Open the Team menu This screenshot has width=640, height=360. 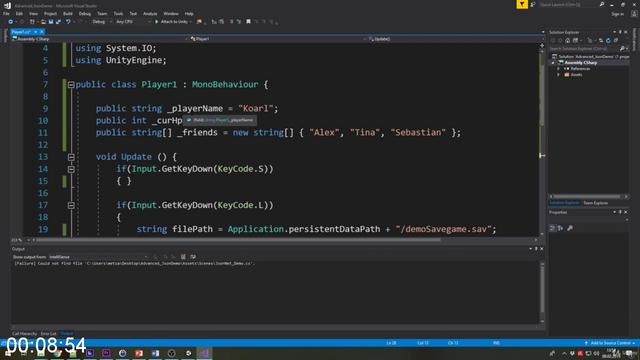[102, 14]
